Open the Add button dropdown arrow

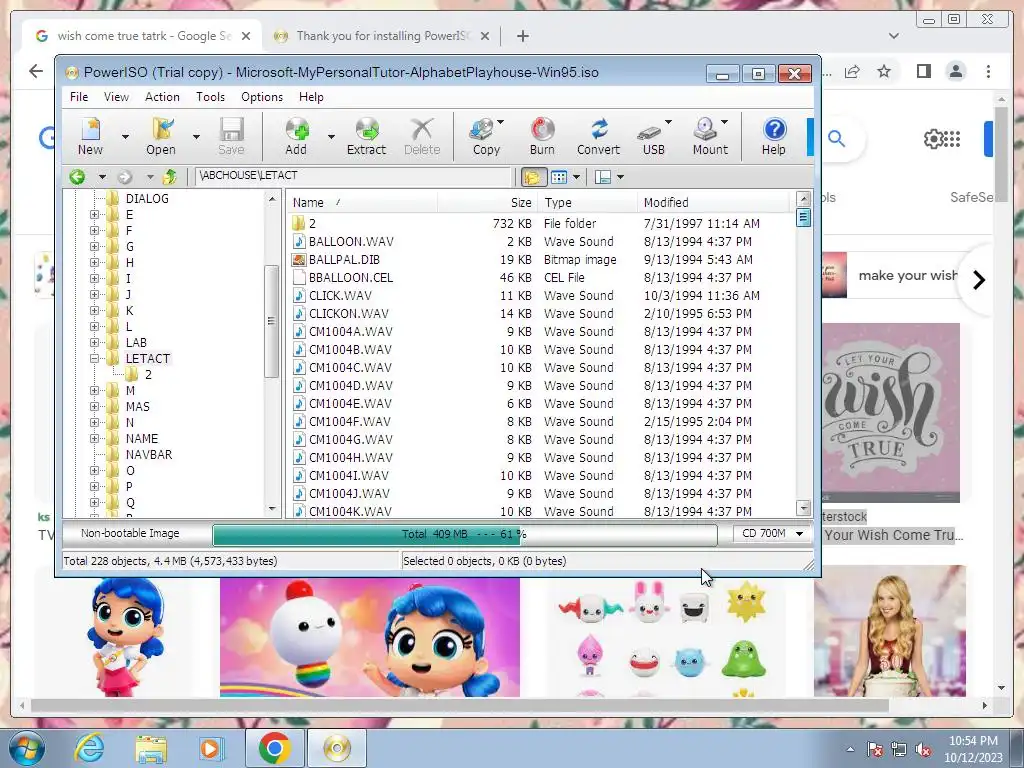coord(331,136)
